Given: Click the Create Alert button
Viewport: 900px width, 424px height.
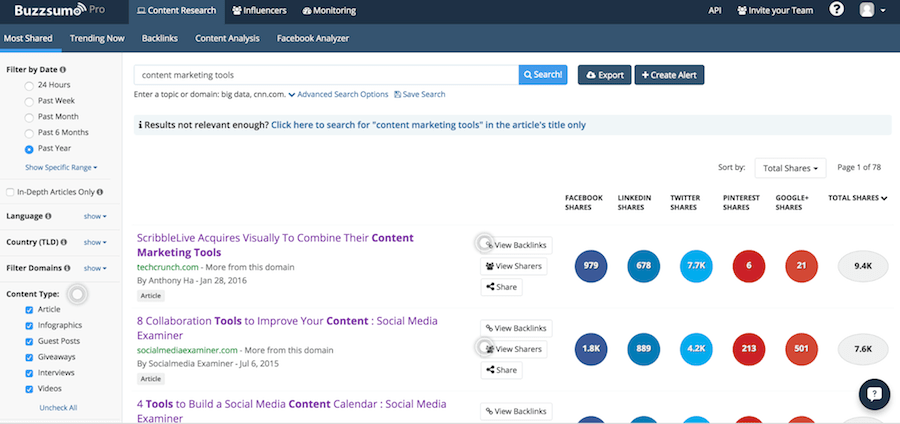Looking at the screenshot, I should [x=669, y=75].
